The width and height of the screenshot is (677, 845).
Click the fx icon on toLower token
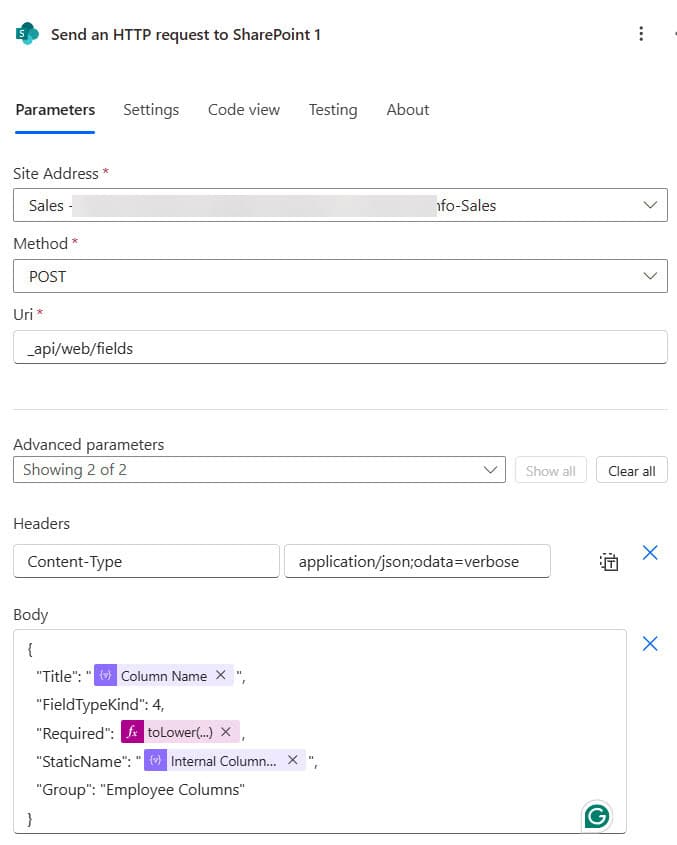point(132,732)
